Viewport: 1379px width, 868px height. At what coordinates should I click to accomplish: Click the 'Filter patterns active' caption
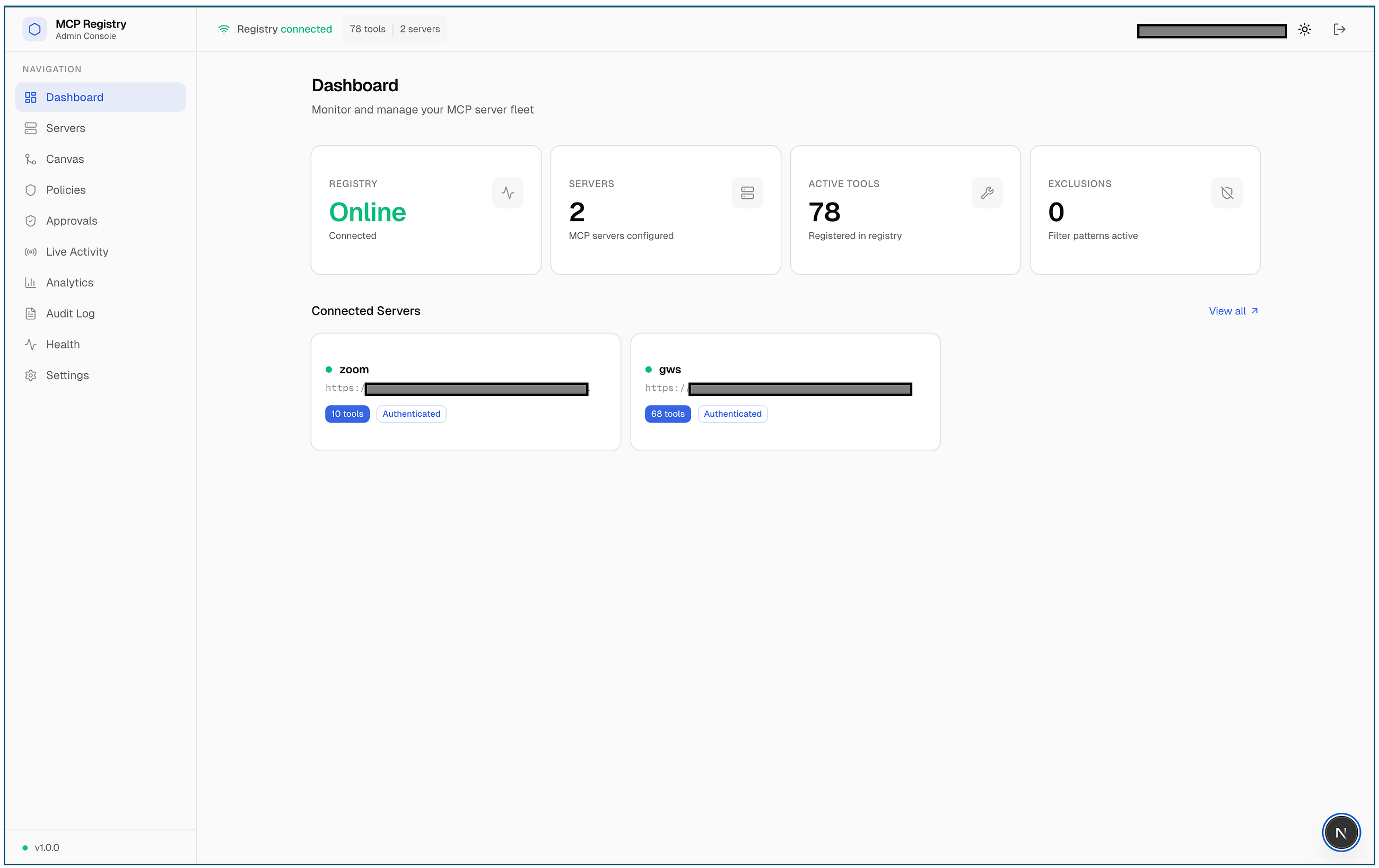(x=1093, y=236)
